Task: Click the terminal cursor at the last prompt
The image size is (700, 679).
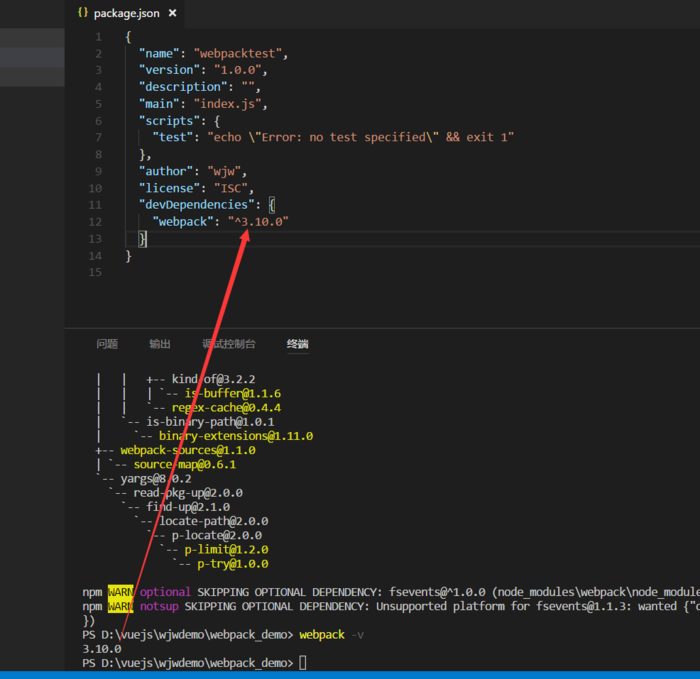Action: coord(303,663)
